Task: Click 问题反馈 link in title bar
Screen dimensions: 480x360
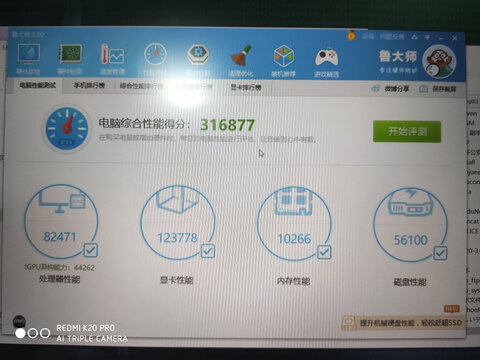Action: (392, 37)
